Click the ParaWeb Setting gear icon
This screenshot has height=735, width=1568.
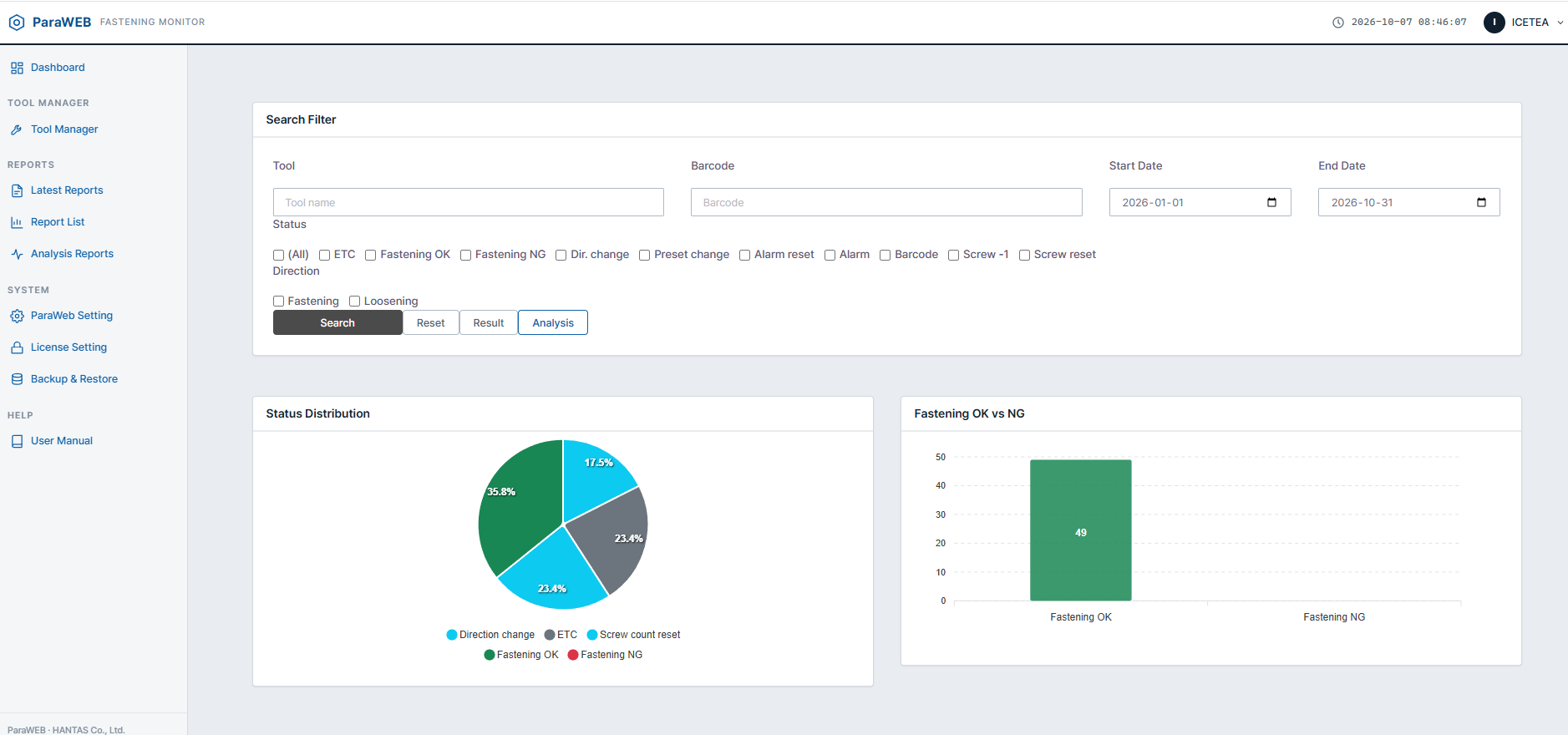17,316
